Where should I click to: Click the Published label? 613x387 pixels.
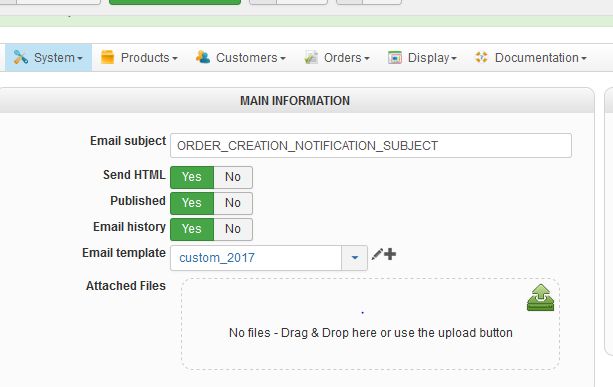pyautogui.click(x=138, y=201)
